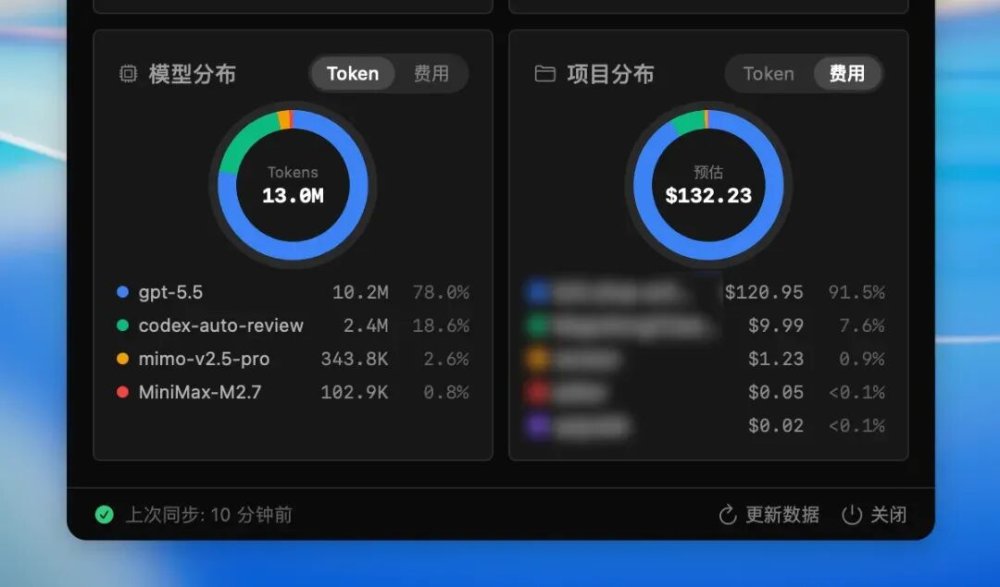Click the 91.5% project share
This screenshot has height=587, width=1000.
click(857, 292)
